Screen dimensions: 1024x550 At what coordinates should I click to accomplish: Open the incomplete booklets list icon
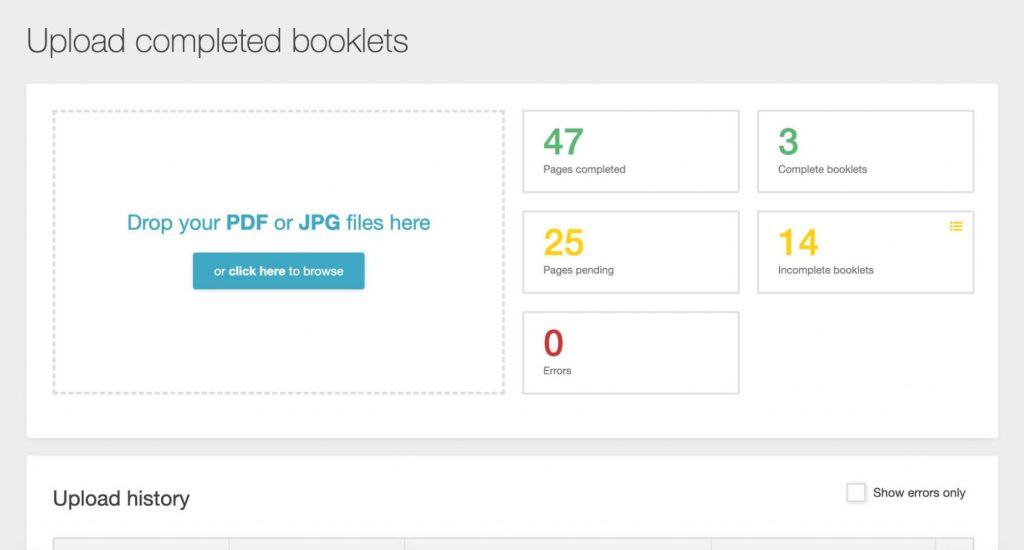(955, 226)
